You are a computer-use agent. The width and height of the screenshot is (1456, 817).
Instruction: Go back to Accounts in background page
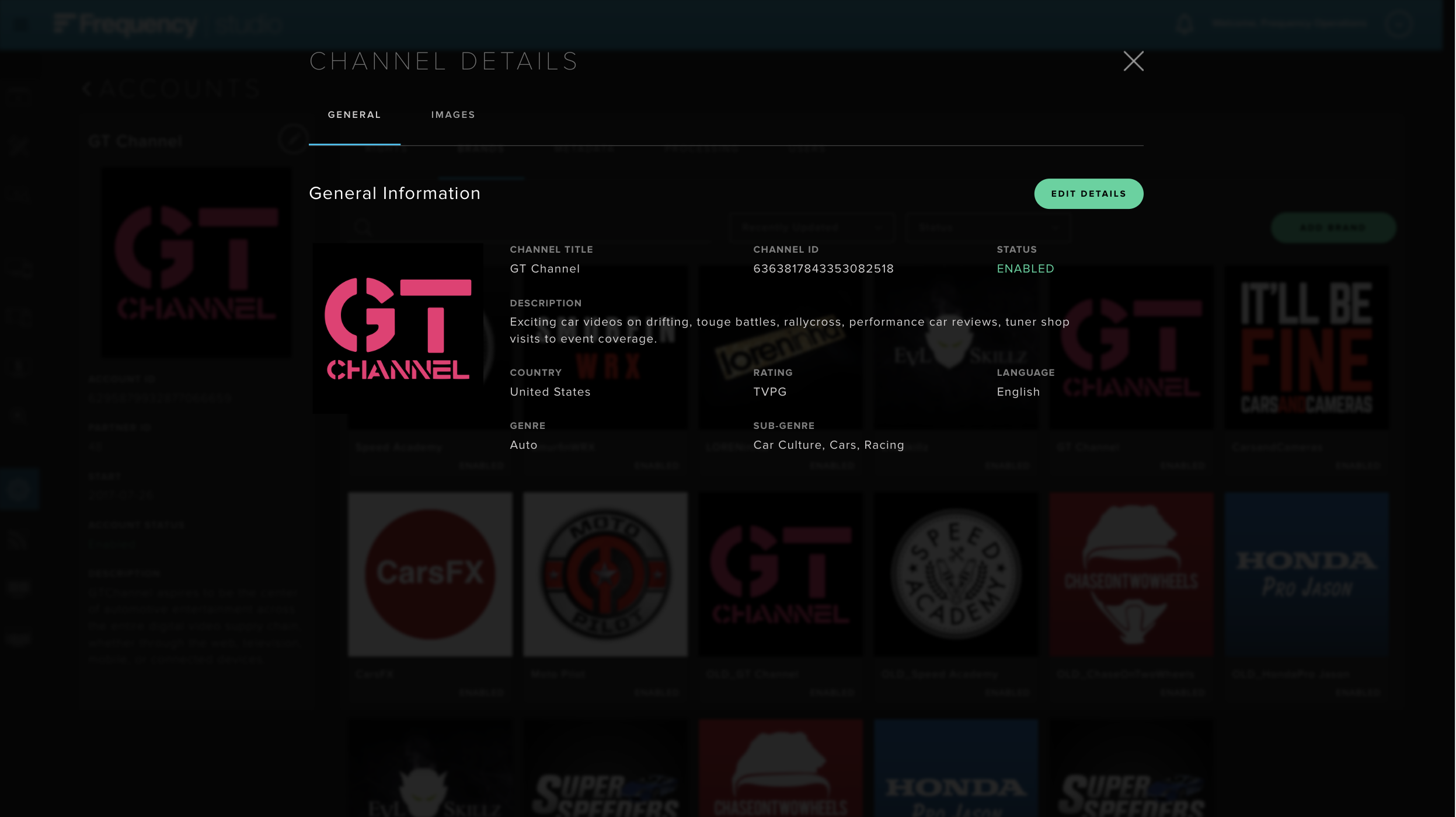tap(171, 89)
